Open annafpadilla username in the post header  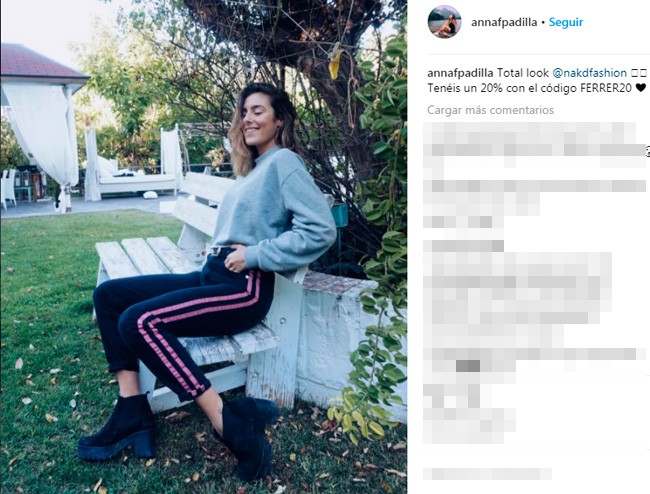(504, 22)
